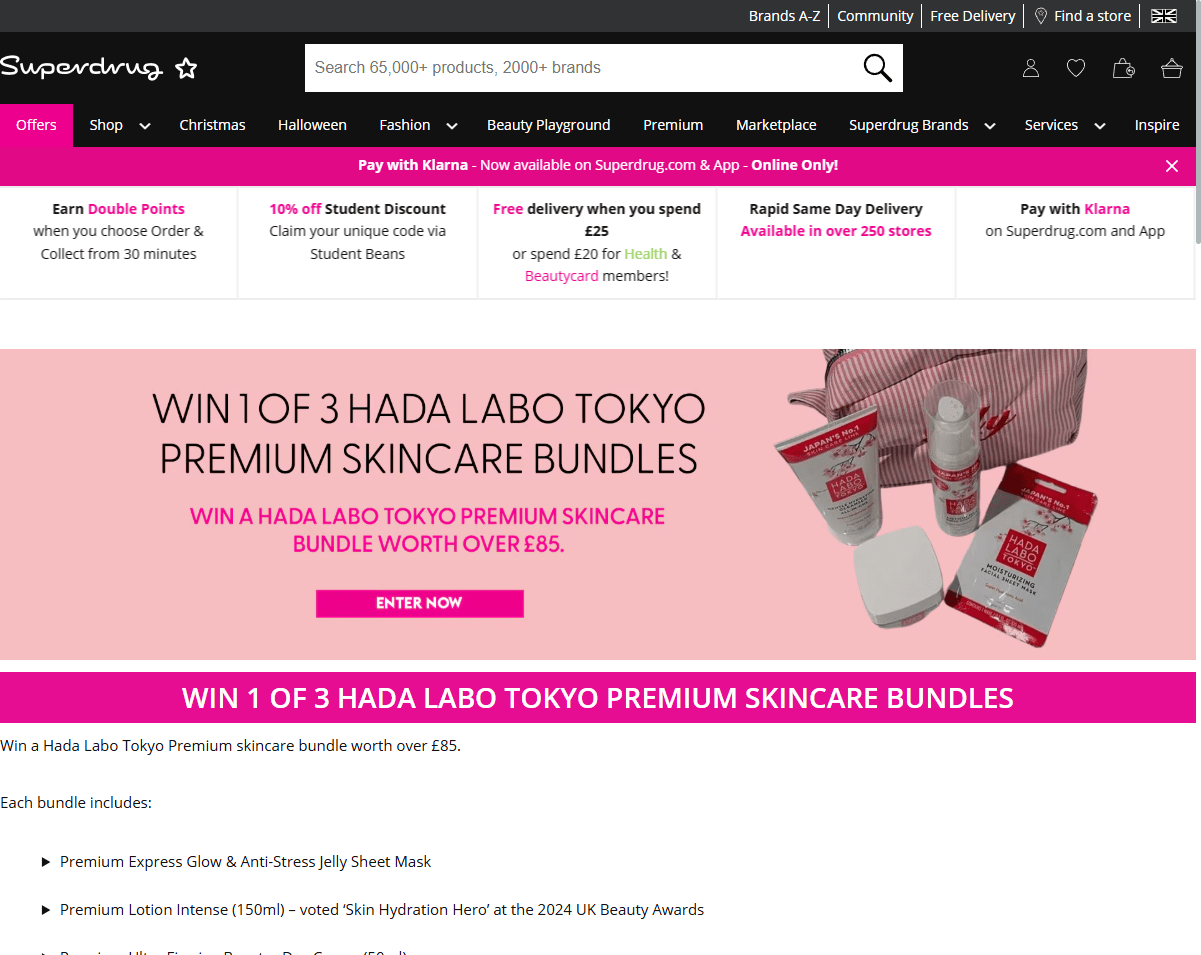Expand the Fashion dropdown arrow
Screen dimensions: 1201x955
(x=452, y=126)
